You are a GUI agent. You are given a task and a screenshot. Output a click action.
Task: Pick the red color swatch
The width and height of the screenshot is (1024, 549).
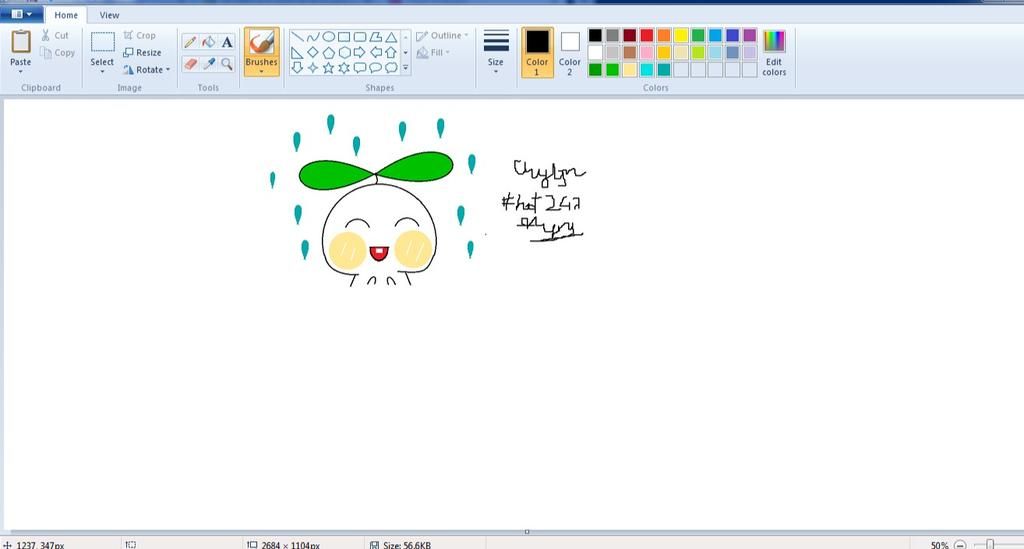click(647, 35)
